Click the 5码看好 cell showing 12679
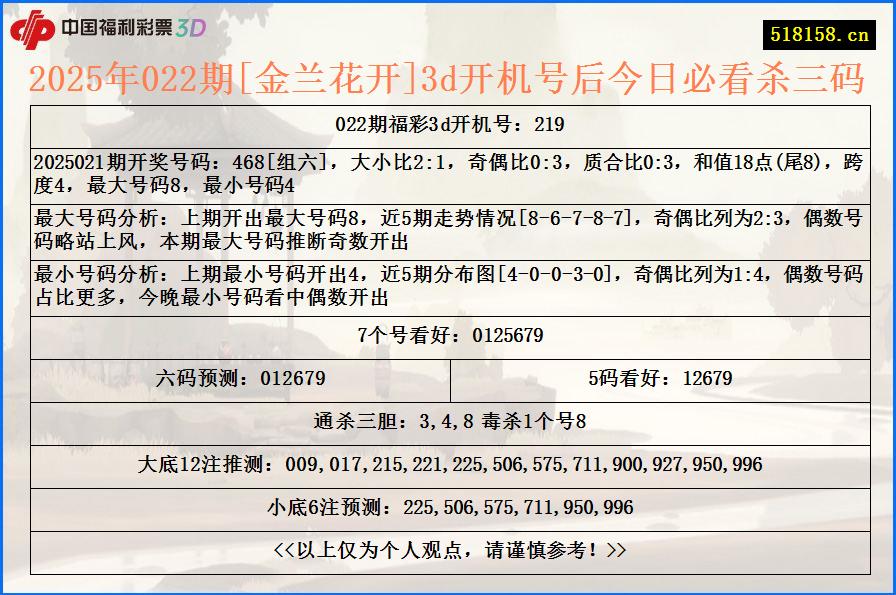This screenshot has height=595, width=896. [x=664, y=377]
